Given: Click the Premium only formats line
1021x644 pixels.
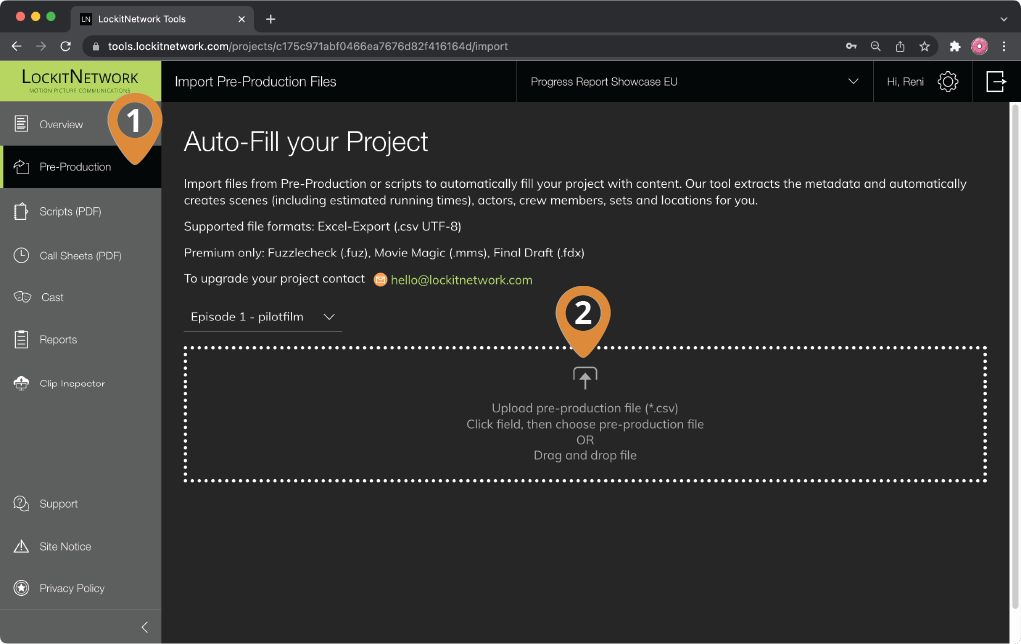Looking at the screenshot, I should coord(384,253).
